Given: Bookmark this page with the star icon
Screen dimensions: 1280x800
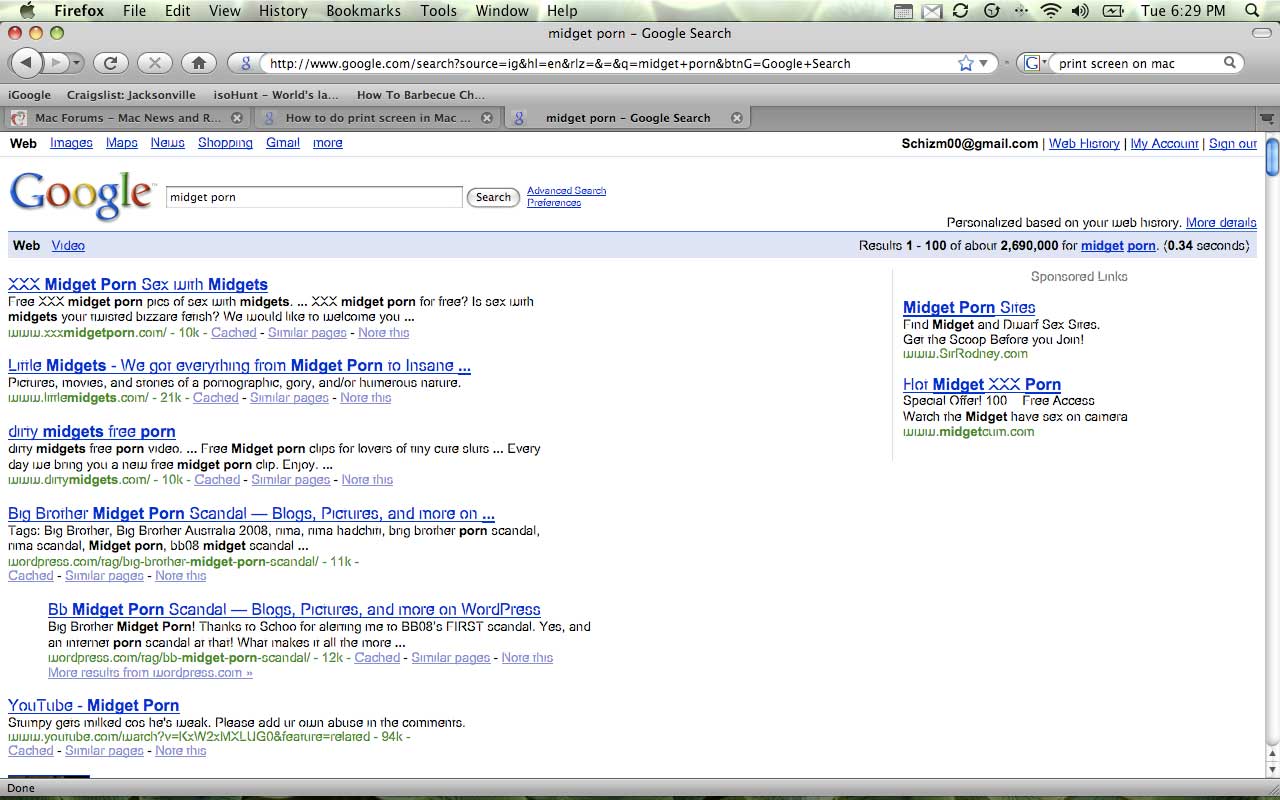Looking at the screenshot, I should (965, 63).
